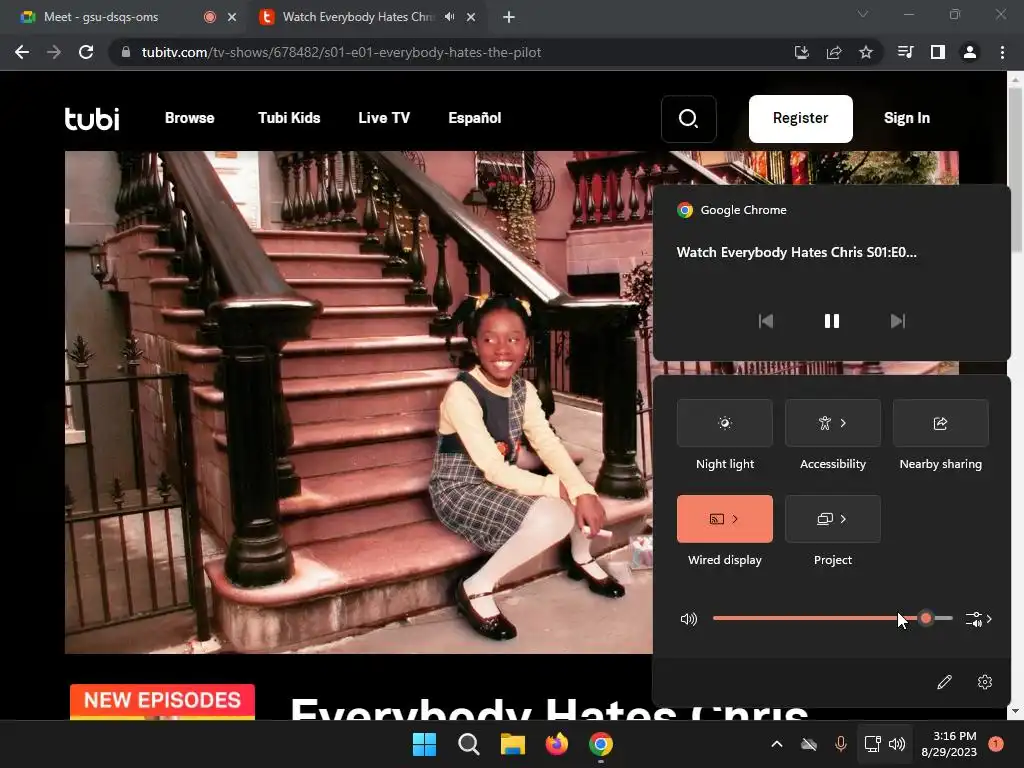Bookmark this page with the star icon
Image resolution: width=1024 pixels, height=768 pixels.
(x=865, y=52)
